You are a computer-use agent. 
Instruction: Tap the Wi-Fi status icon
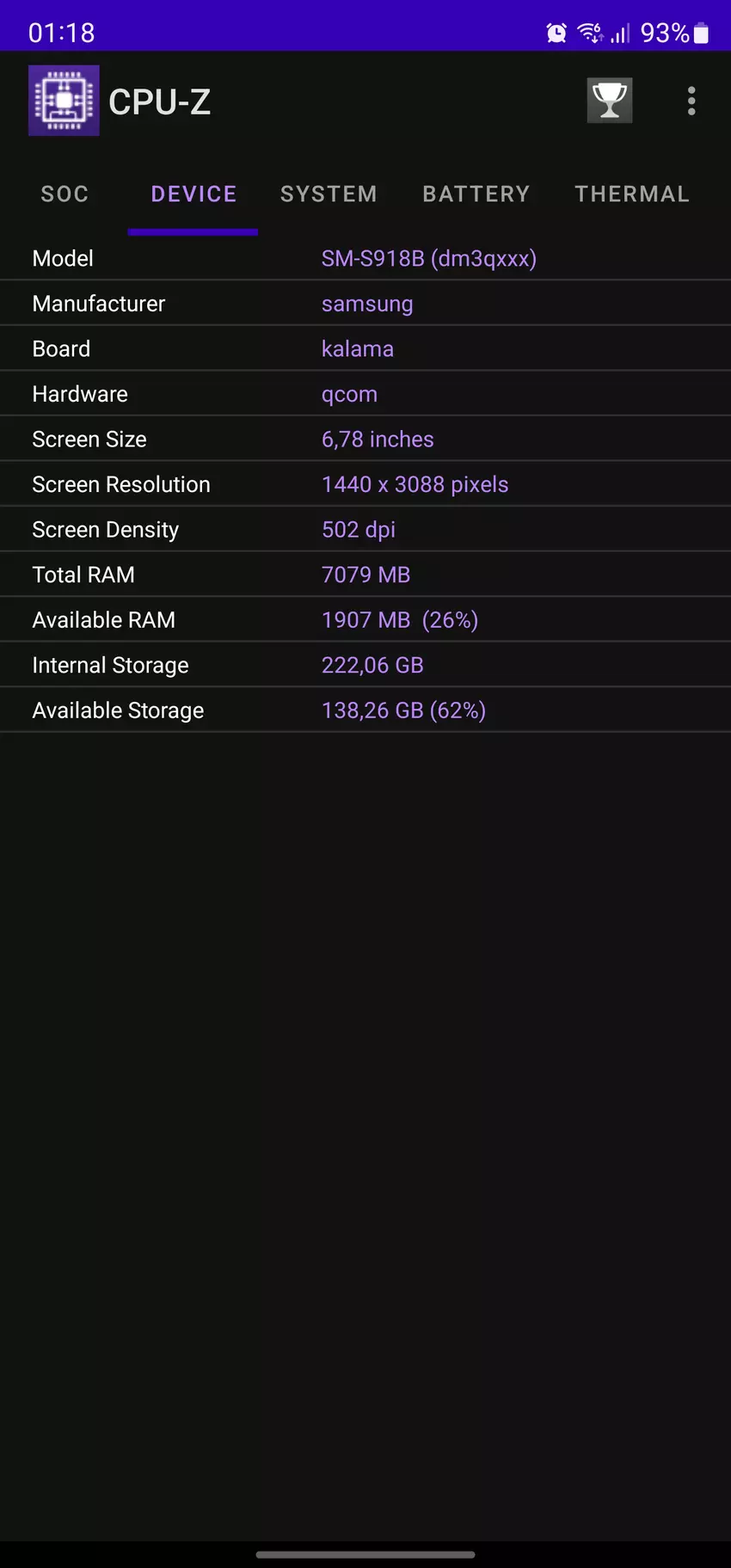click(590, 34)
